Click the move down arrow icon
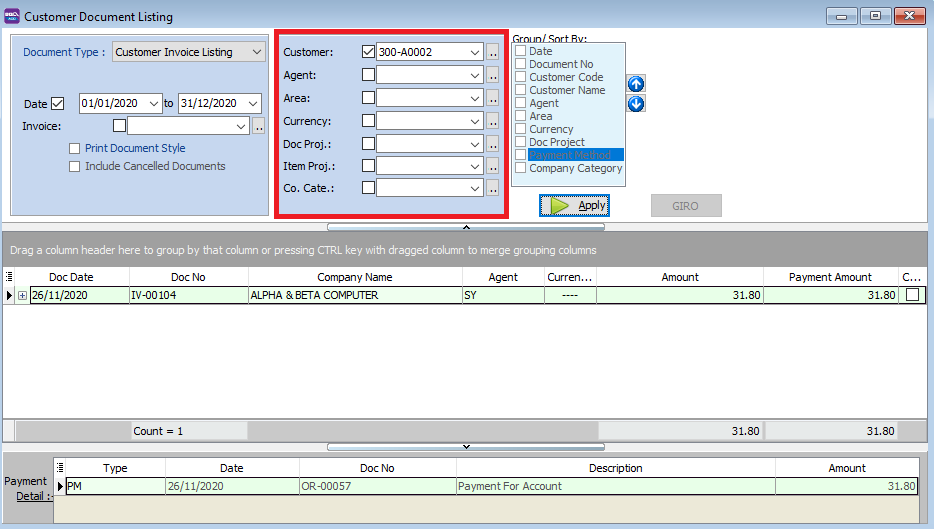Image resolution: width=934 pixels, height=529 pixels. pyautogui.click(x=636, y=104)
